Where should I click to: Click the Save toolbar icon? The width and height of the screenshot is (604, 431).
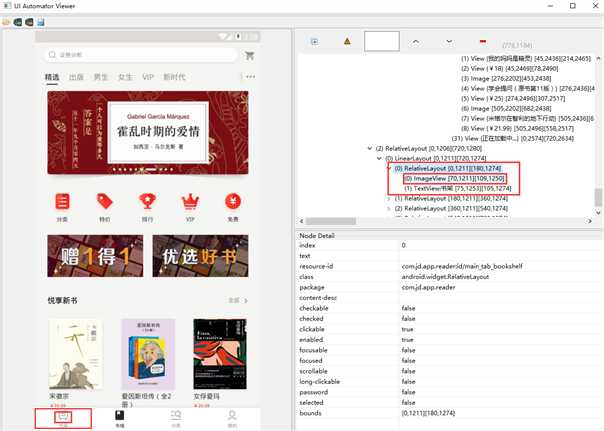coord(41,22)
